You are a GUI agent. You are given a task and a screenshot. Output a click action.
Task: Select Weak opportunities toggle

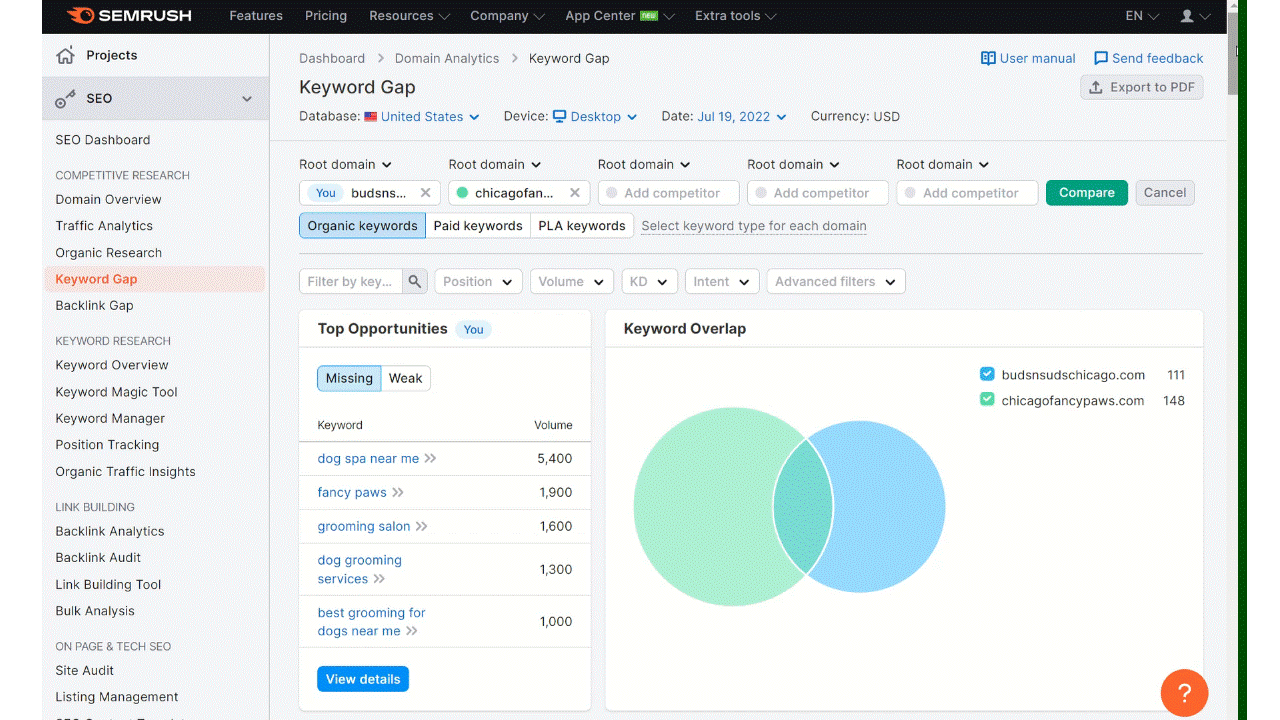point(406,378)
